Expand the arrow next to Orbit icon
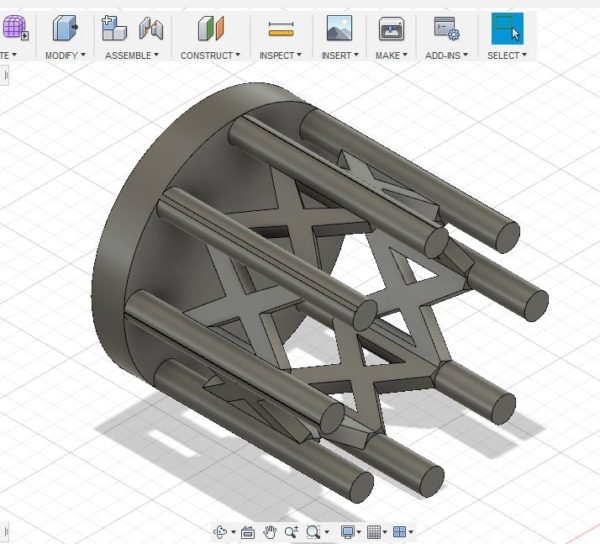Image resolution: width=600 pixels, height=544 pixels. click(233, 532)
